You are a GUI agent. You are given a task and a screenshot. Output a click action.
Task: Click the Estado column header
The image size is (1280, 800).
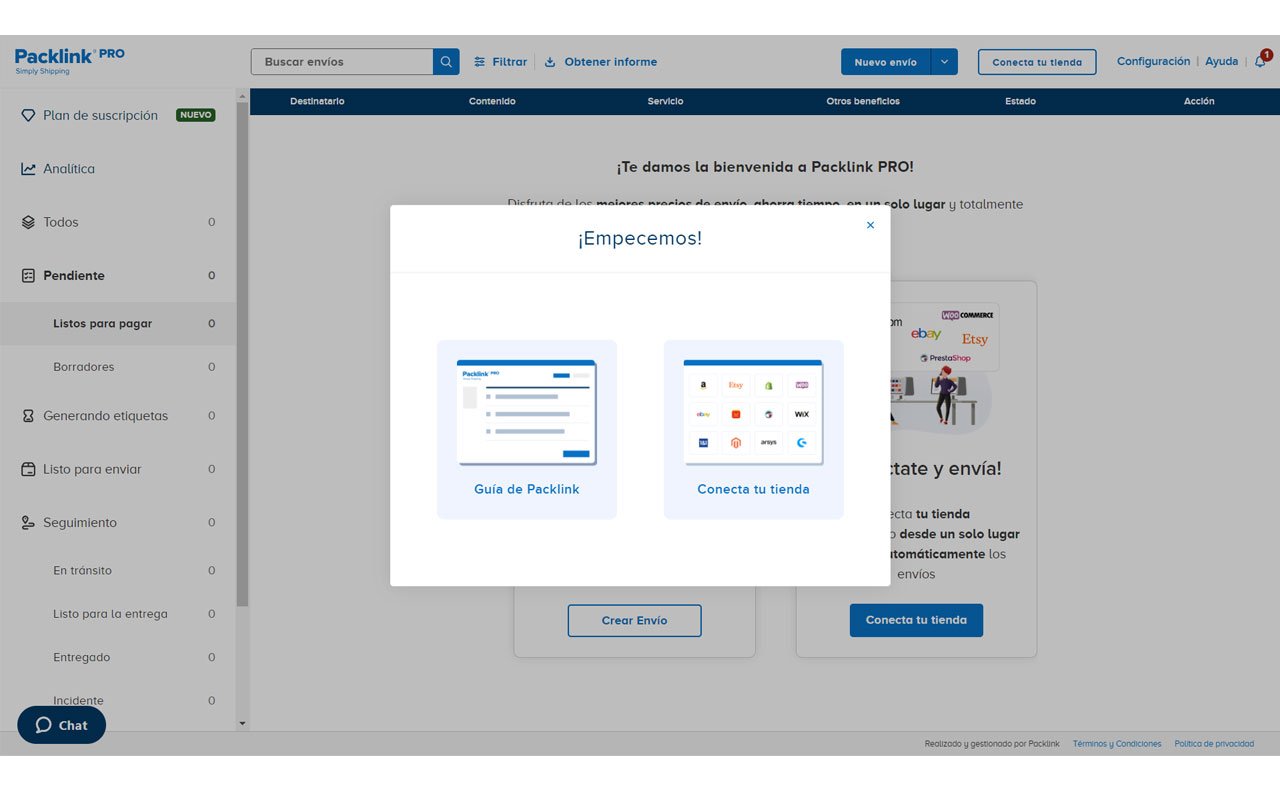[1020, 101]
